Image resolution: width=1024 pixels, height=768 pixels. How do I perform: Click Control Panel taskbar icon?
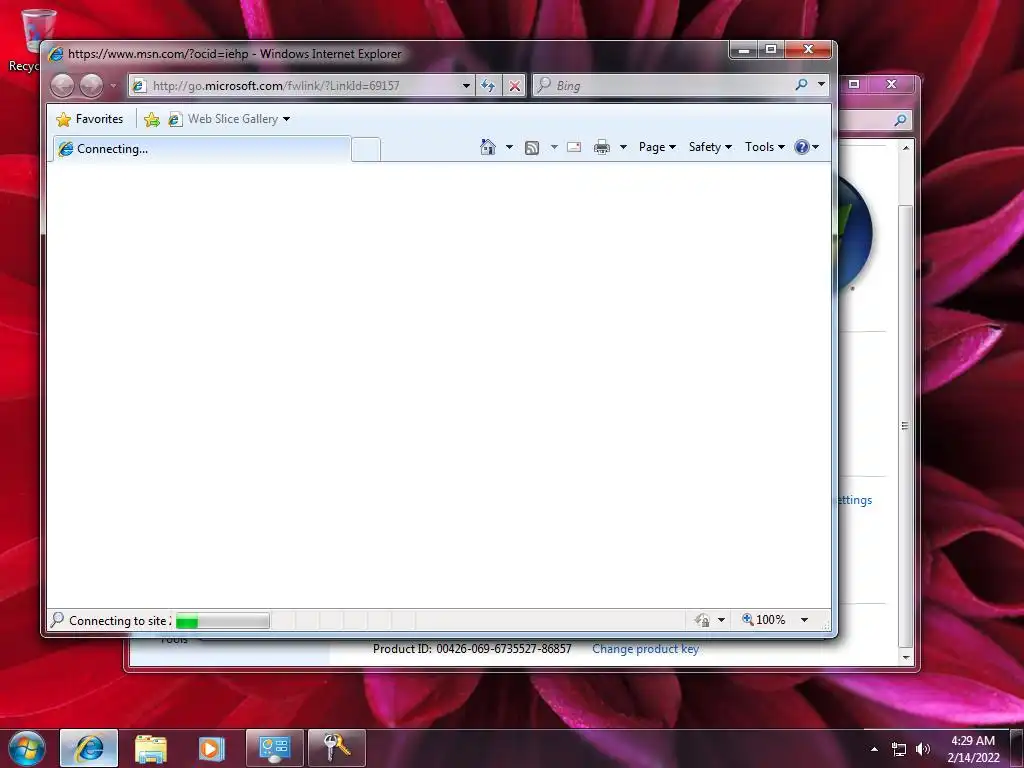(x=274, y=748)
